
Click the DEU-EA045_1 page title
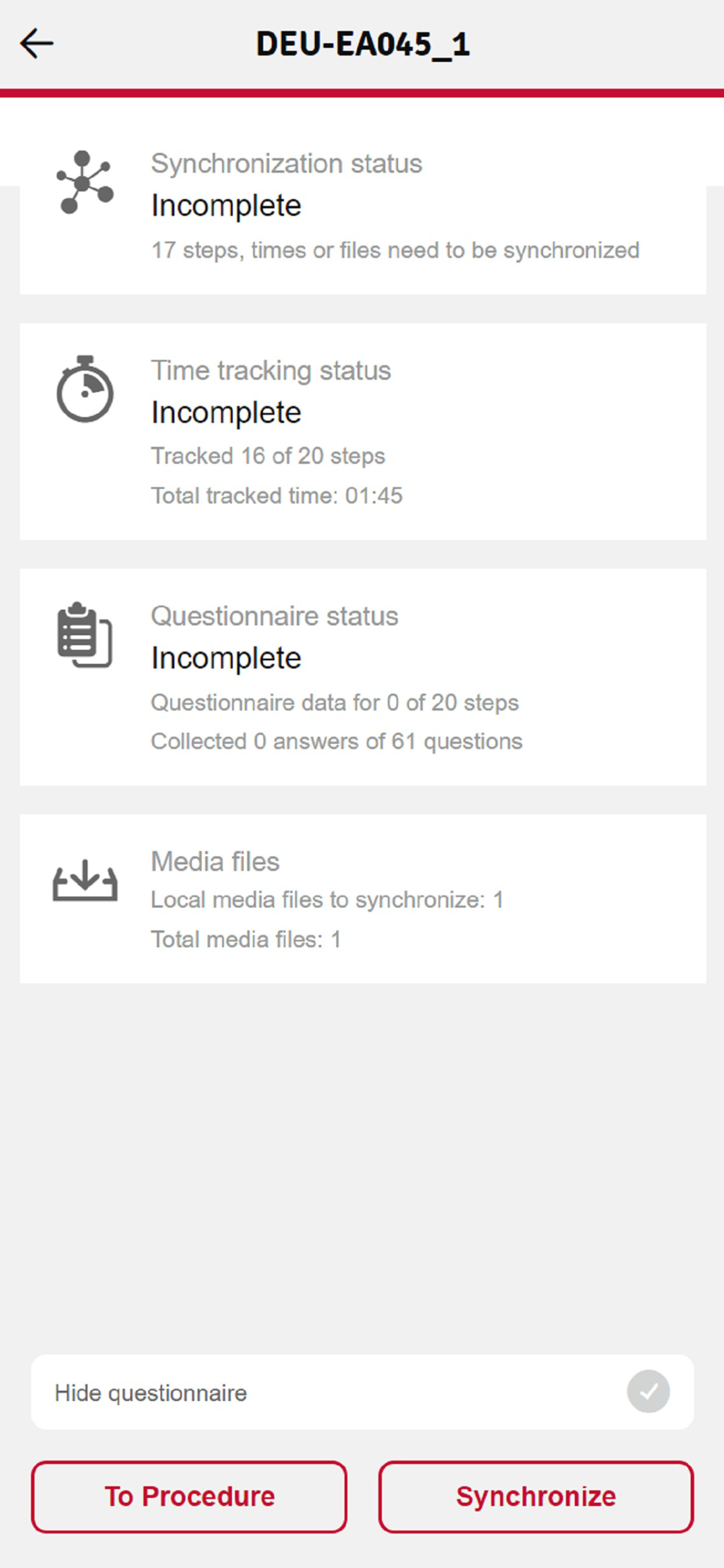click(x=363, y=44)
